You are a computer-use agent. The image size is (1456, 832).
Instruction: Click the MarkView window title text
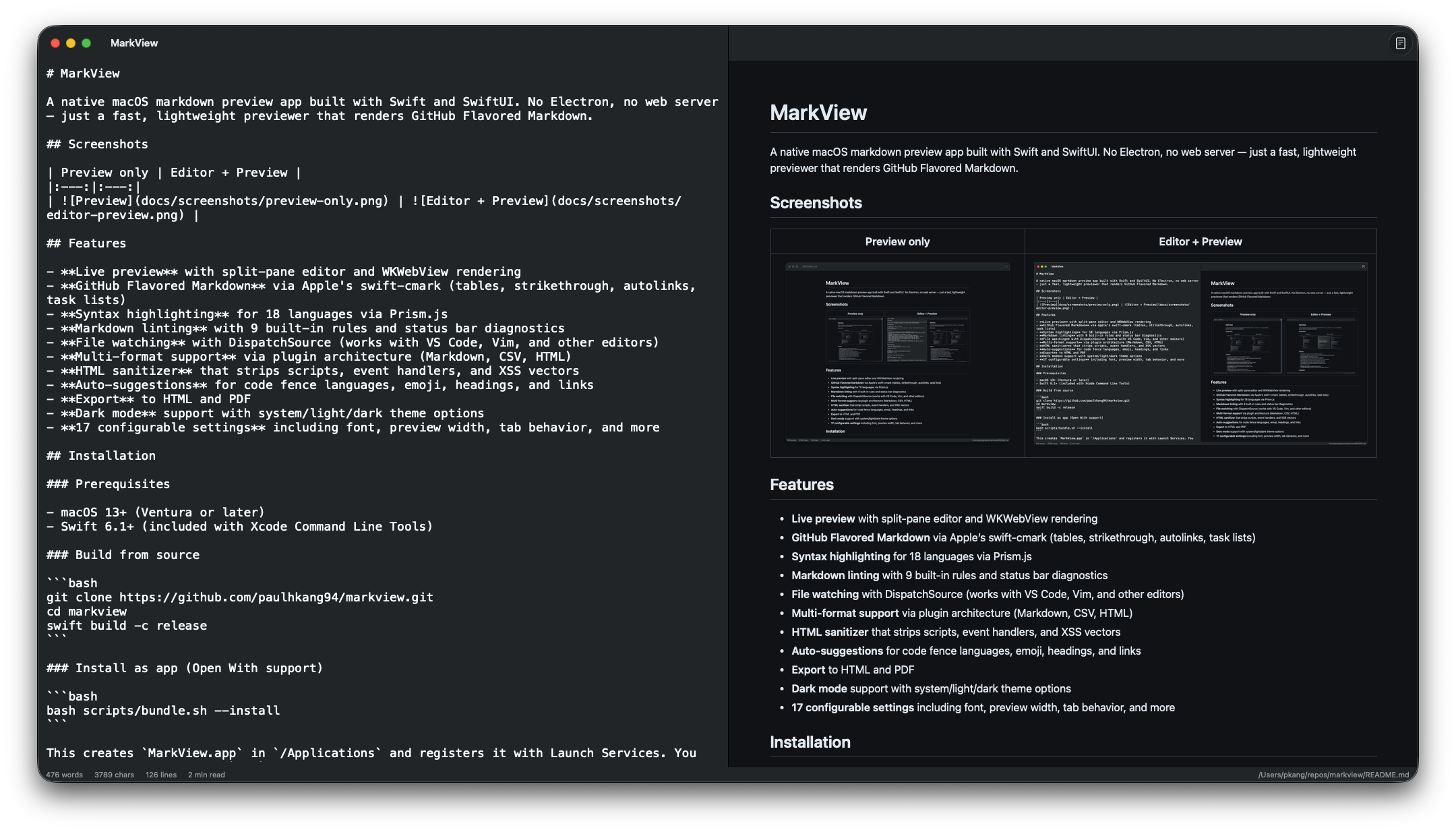coord(134,42)
